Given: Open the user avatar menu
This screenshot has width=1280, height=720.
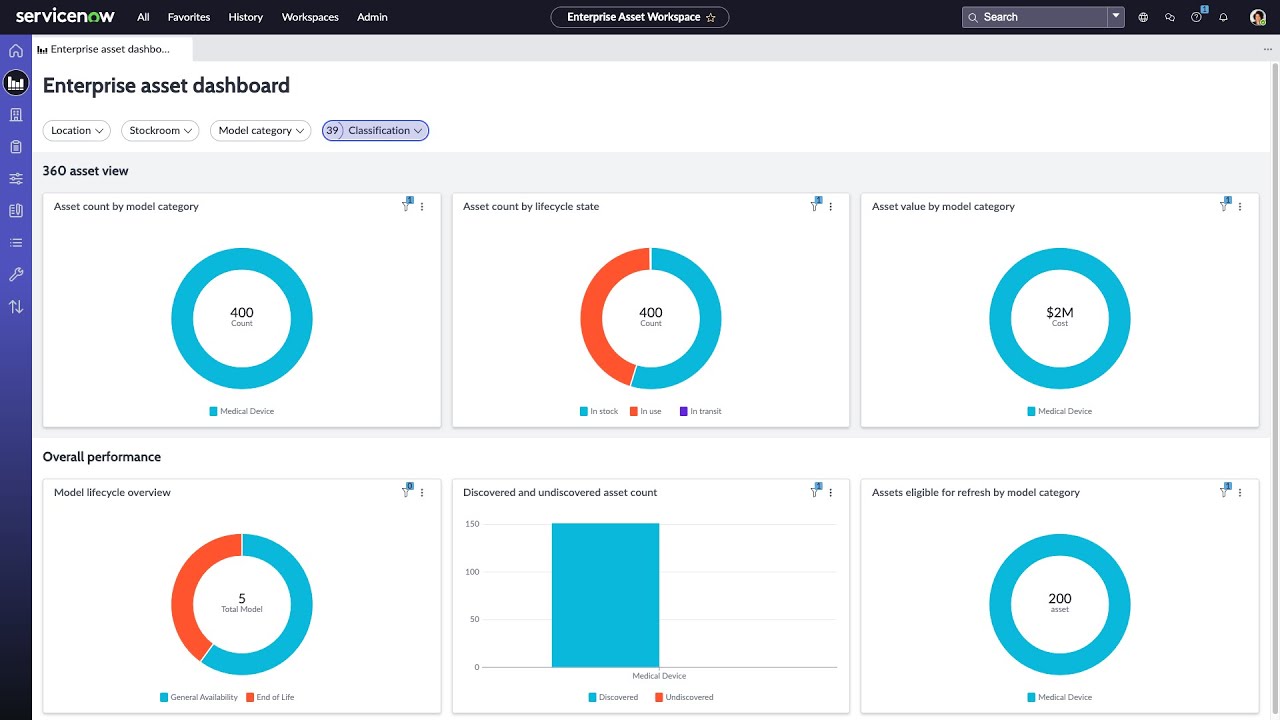Looking at the screenshot, I should 1258,17.
